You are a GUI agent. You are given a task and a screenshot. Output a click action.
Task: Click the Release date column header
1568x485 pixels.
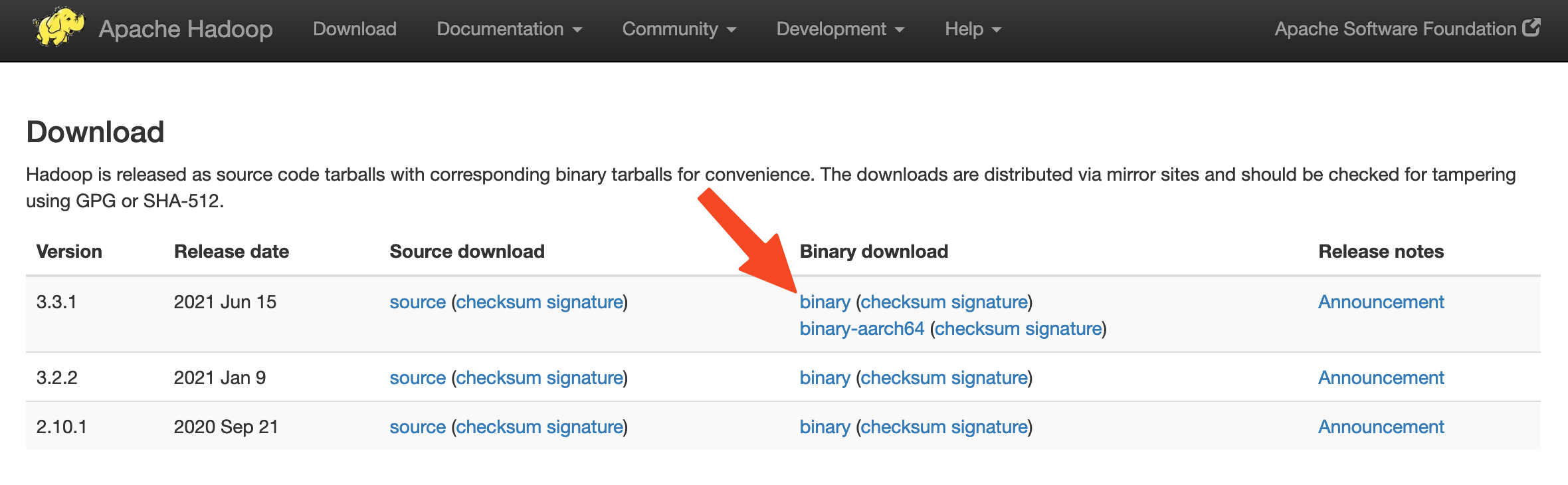point(231,252)
